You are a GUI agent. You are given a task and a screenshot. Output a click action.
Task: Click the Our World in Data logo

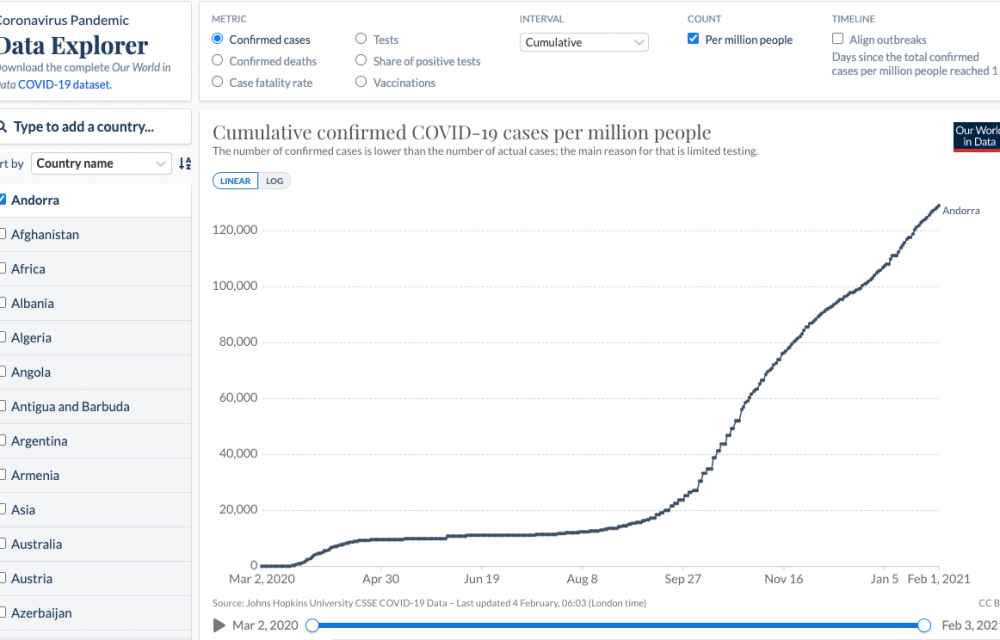click(x=976, y=137)
